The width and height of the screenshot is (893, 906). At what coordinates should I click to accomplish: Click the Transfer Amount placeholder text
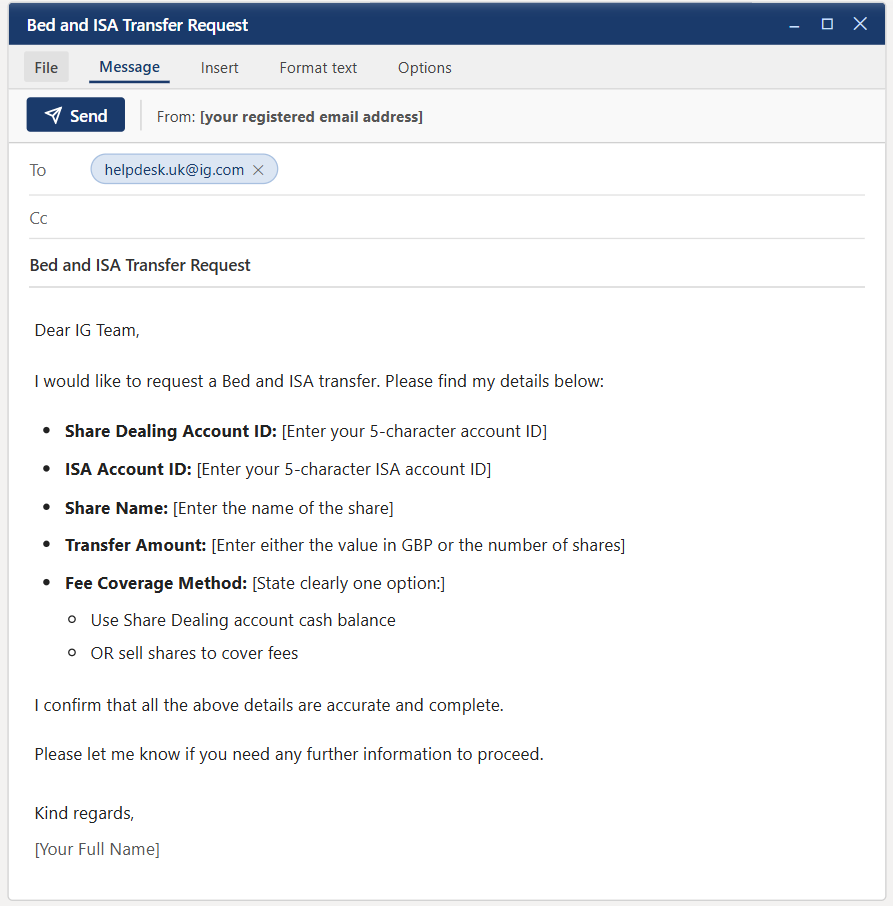[x=418, y=546]
